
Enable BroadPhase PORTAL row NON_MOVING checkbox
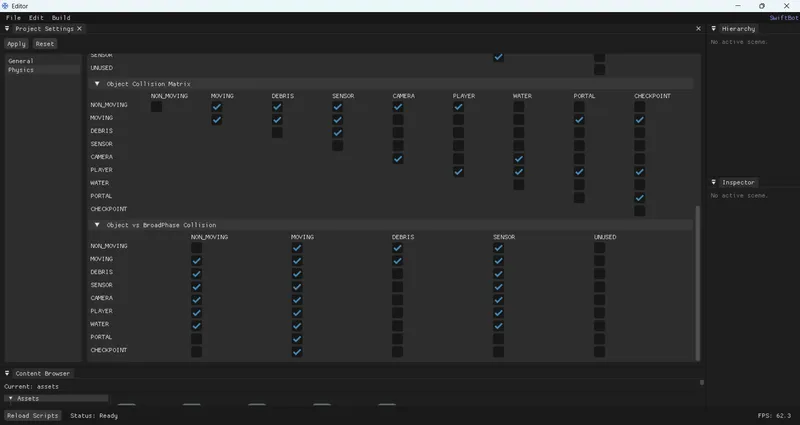[196, 339]
